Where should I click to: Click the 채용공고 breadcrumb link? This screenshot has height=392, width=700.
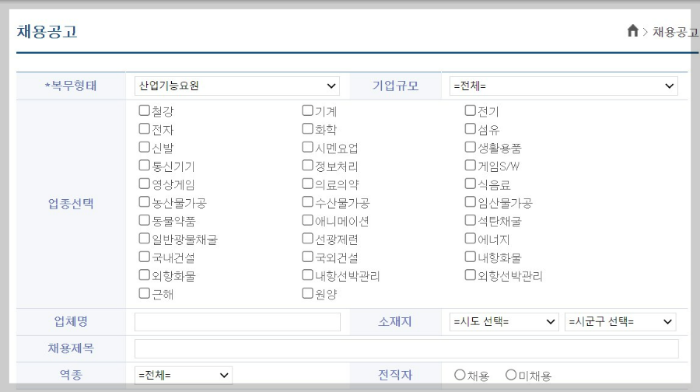click(x=675, y=32)
